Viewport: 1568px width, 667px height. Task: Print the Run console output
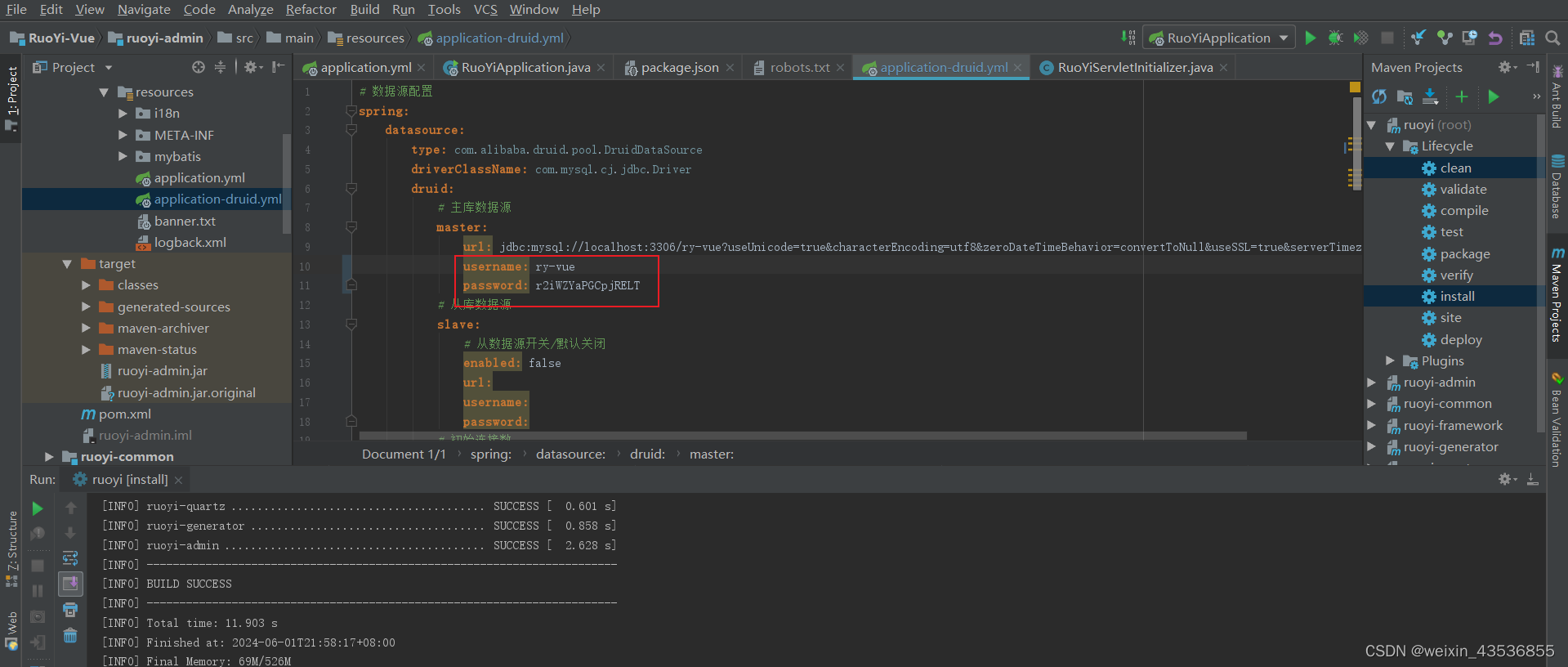[70, 610]
